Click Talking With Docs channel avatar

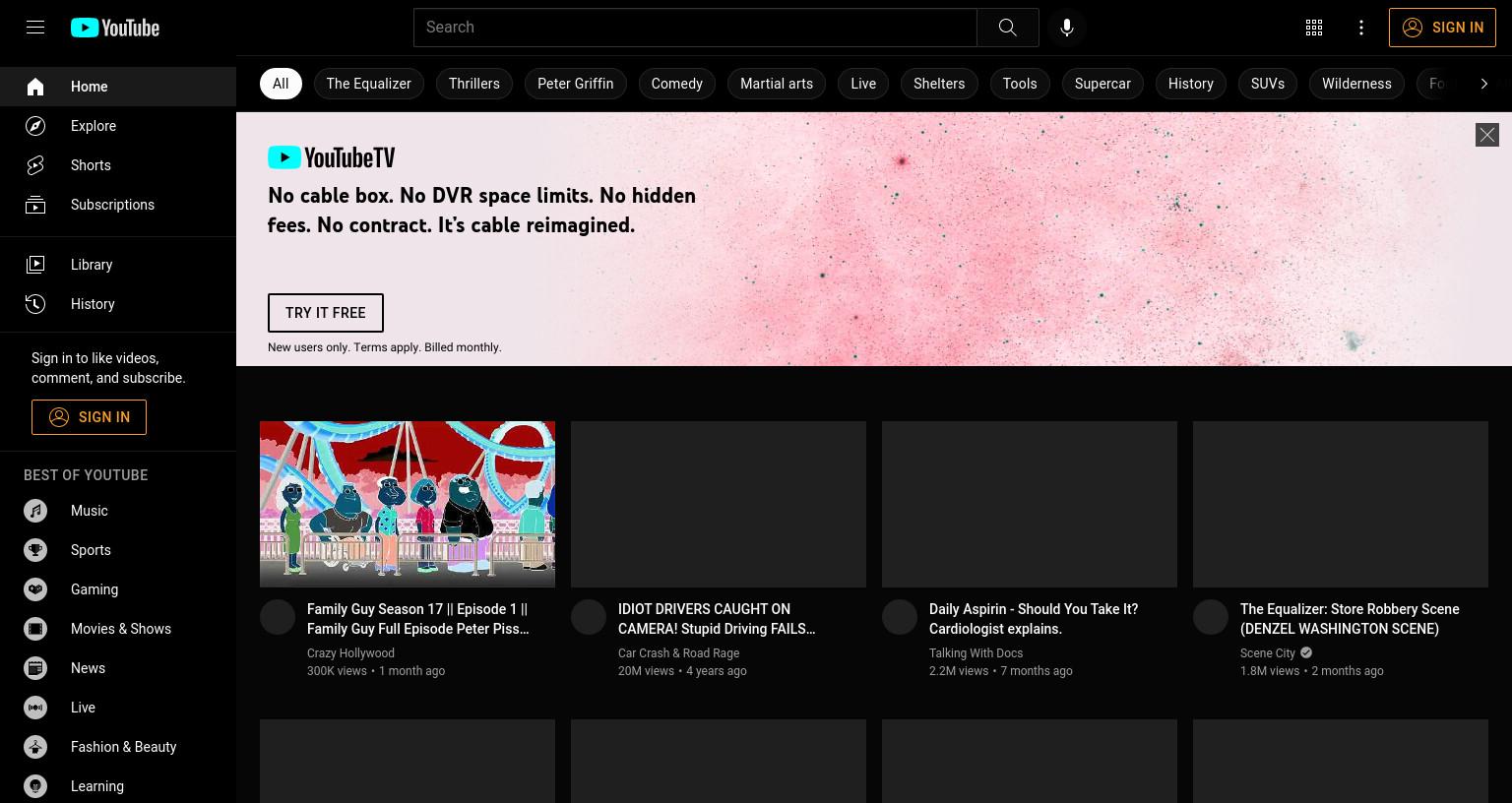click(900, 617)
